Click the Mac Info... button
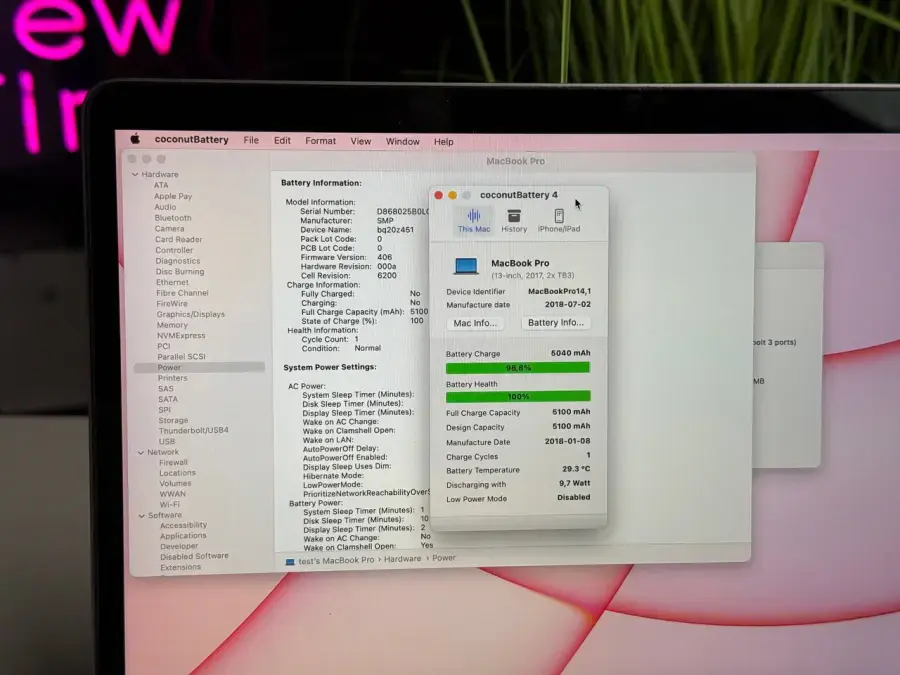 click(x=475, y=323)
